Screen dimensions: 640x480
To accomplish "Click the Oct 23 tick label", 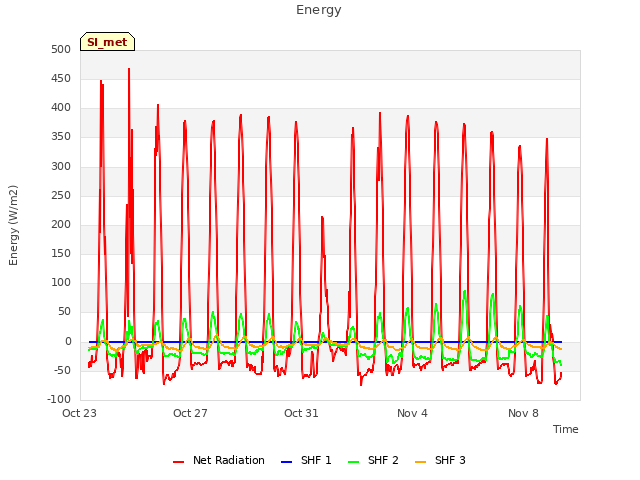I will (79, 413).
